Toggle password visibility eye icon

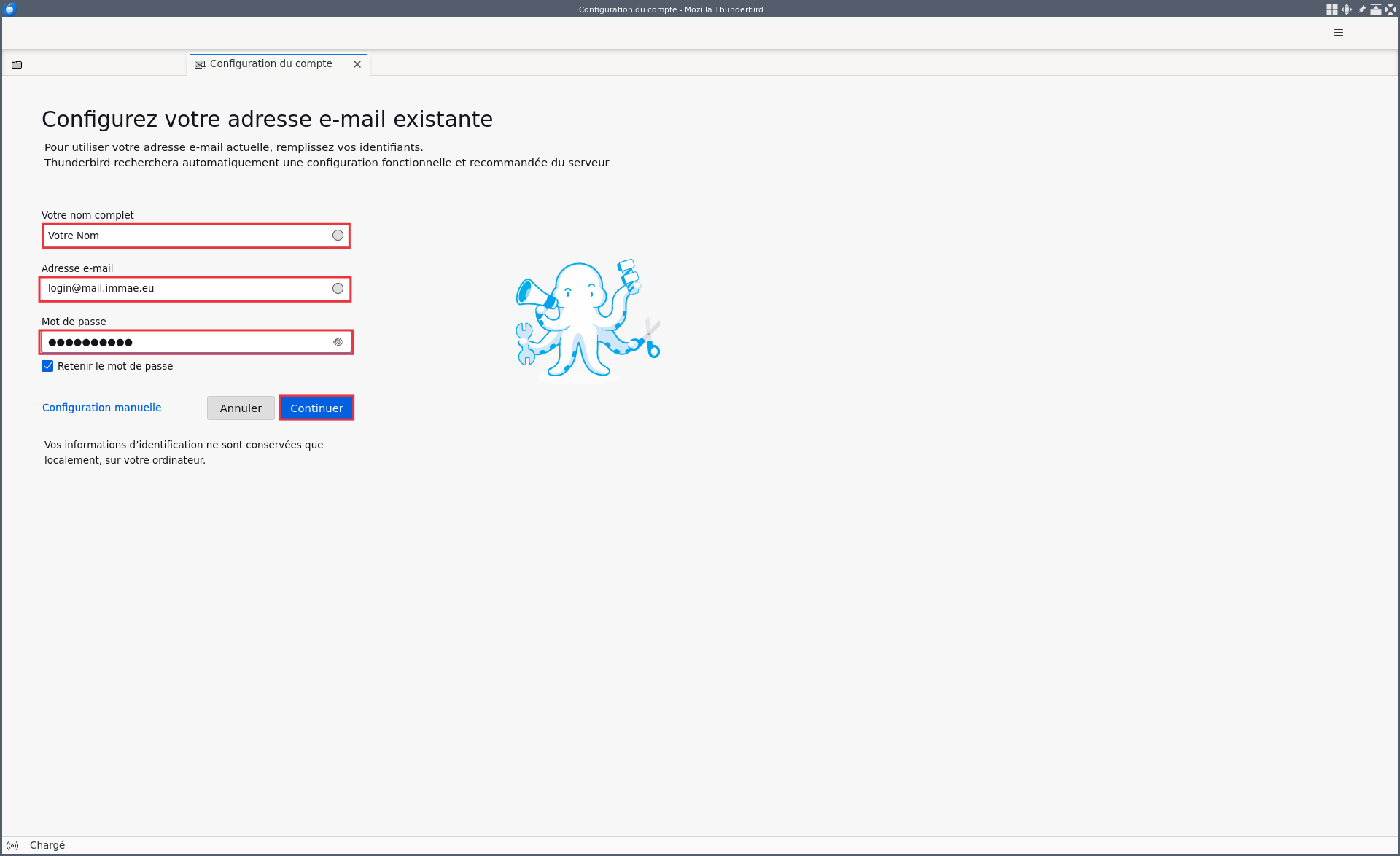click(x=338, y=342)
